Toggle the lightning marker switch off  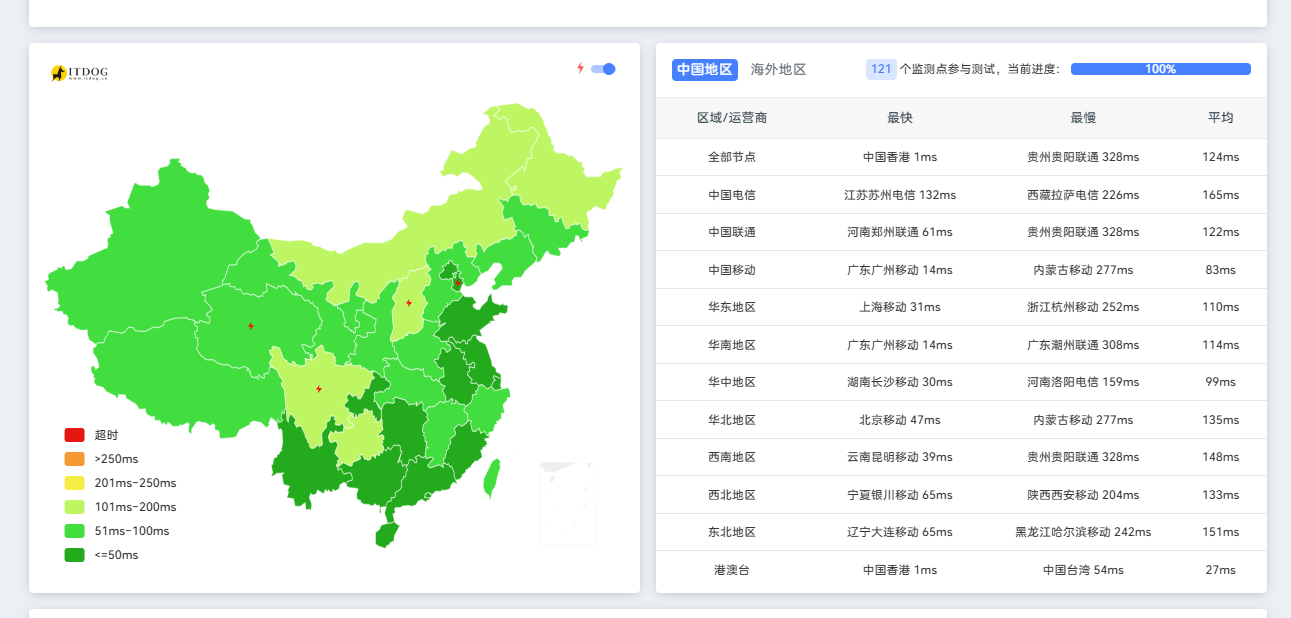pos(603,69)
